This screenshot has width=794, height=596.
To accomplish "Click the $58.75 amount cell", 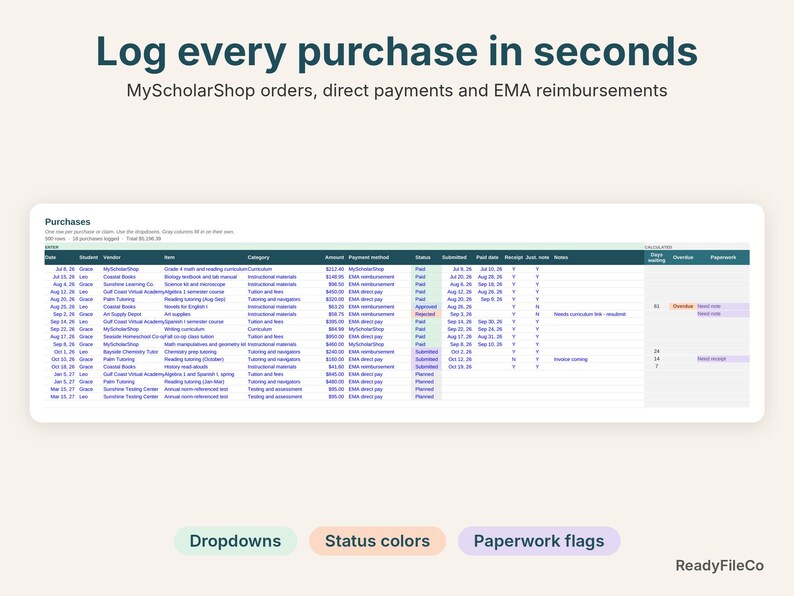I will coord(336,314).
